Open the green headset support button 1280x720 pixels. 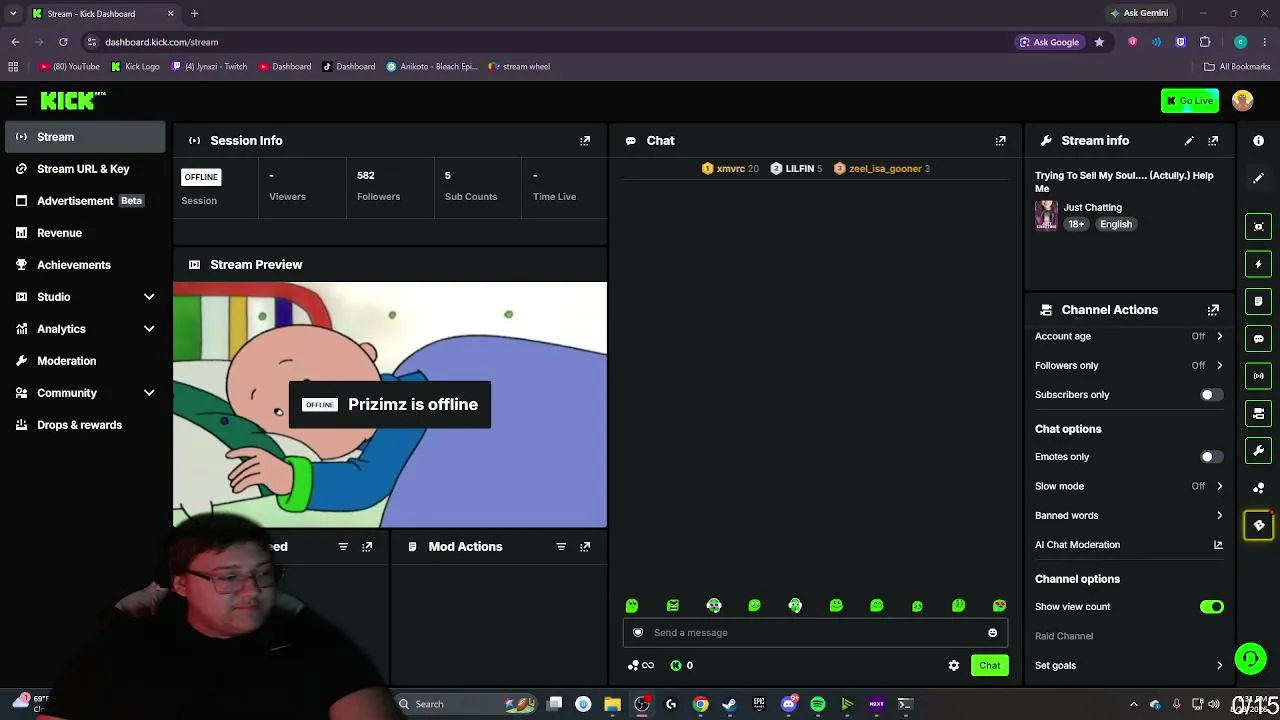1250,658
